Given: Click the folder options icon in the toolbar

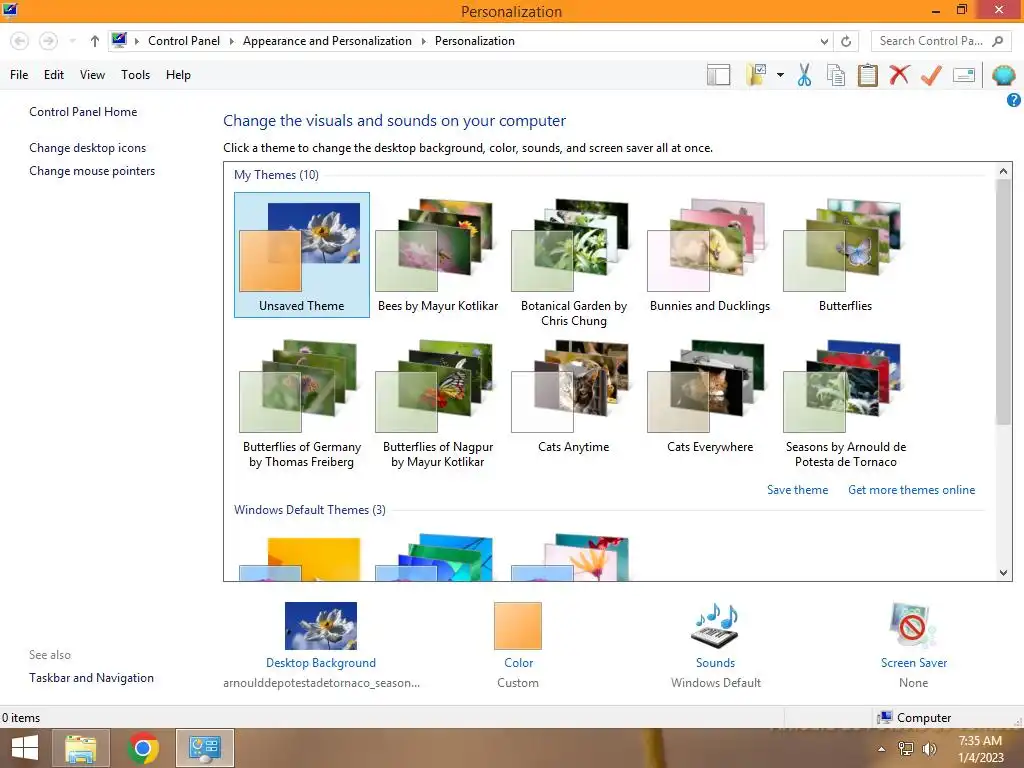Looking at the screenshot, I should click(756, 75).
